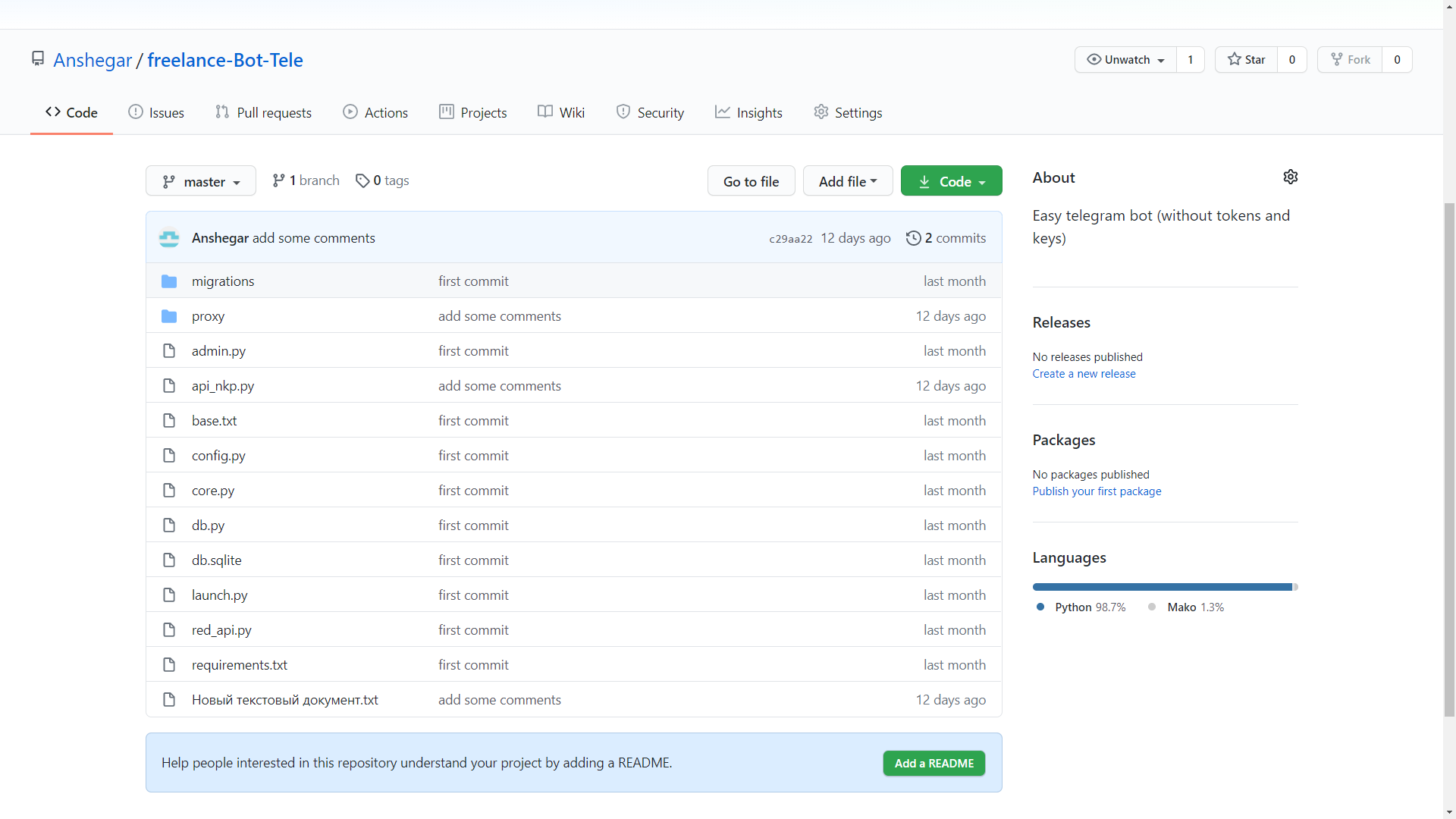Click the db.sqlite file icon
The width and height of the screenshot is (1456, 819).
(169, 560)
